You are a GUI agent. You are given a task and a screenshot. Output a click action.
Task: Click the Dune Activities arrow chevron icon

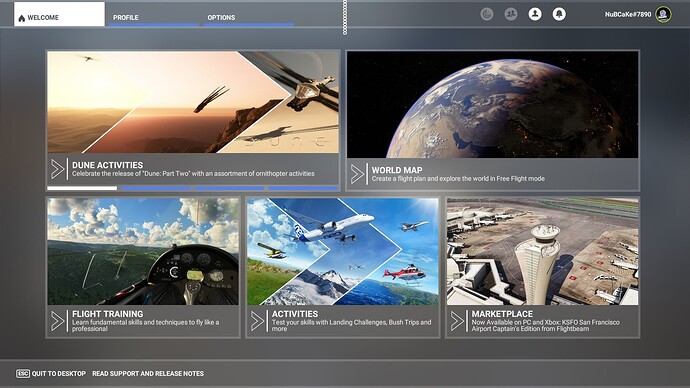[x=58, y=169]
